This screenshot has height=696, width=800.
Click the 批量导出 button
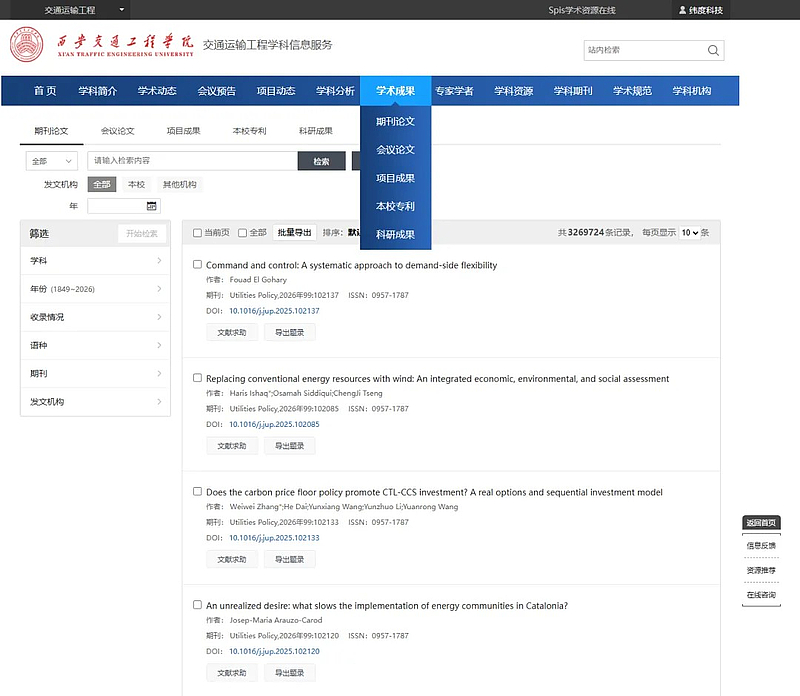pos(294,232)
